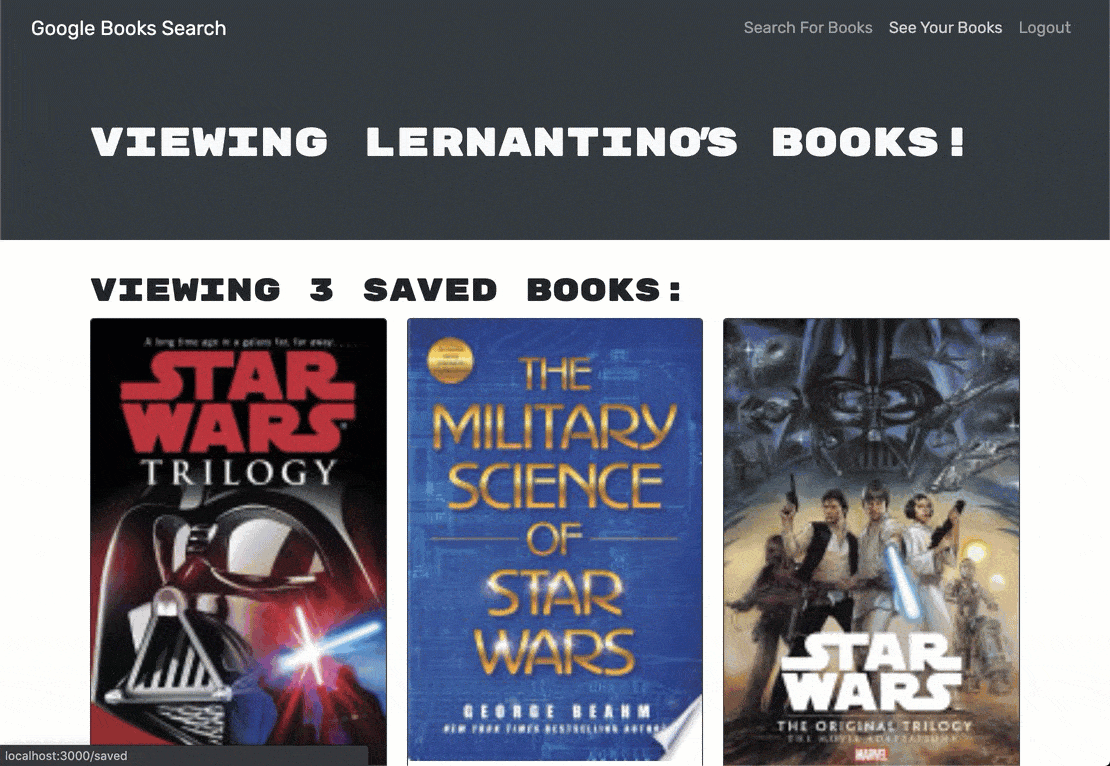Screen dimensions: 1110x766
Task: Choose the Star Wars Original Trilogy cover
Action: pos(871,542)
